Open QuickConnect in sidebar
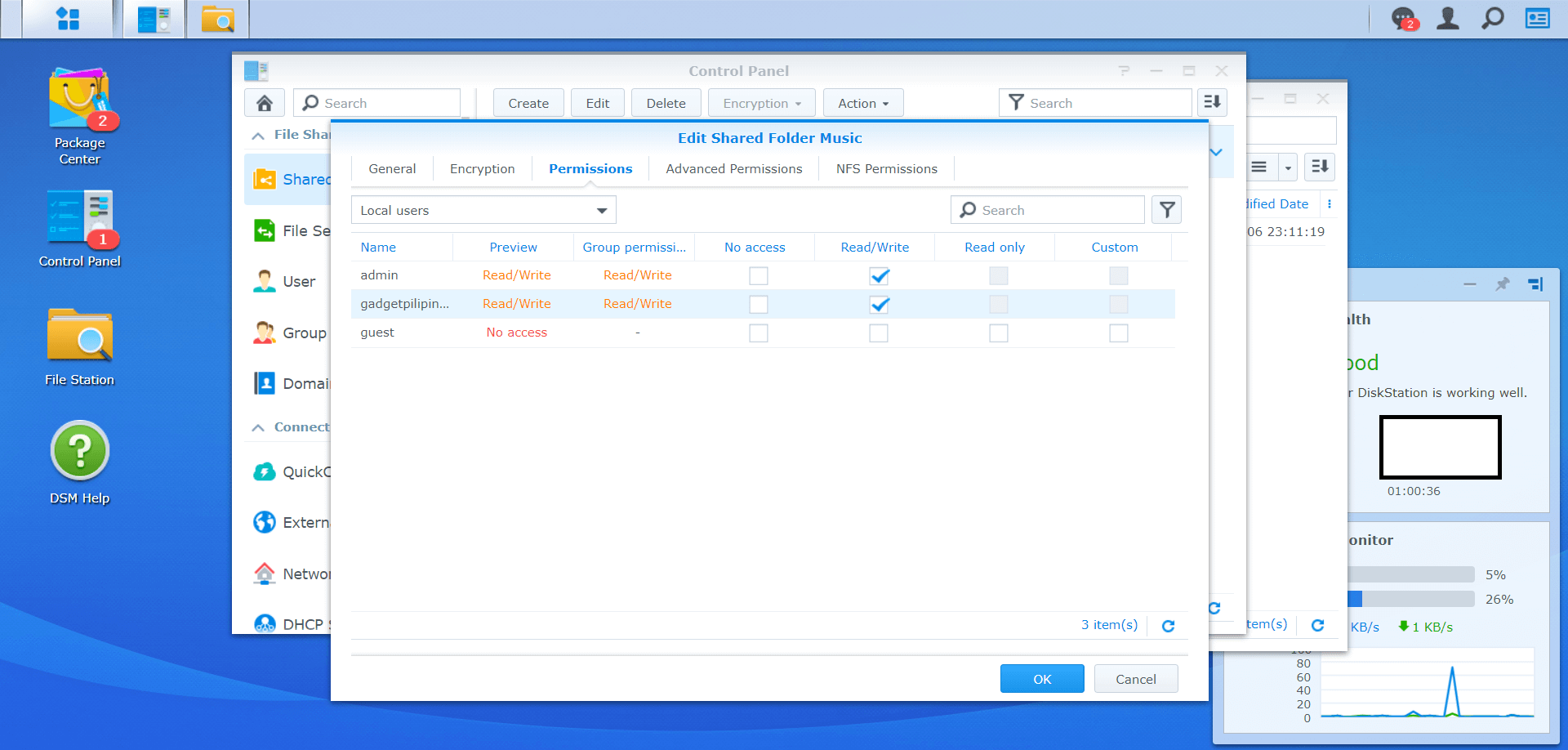 pyautogui.click(x=291, y=471)
